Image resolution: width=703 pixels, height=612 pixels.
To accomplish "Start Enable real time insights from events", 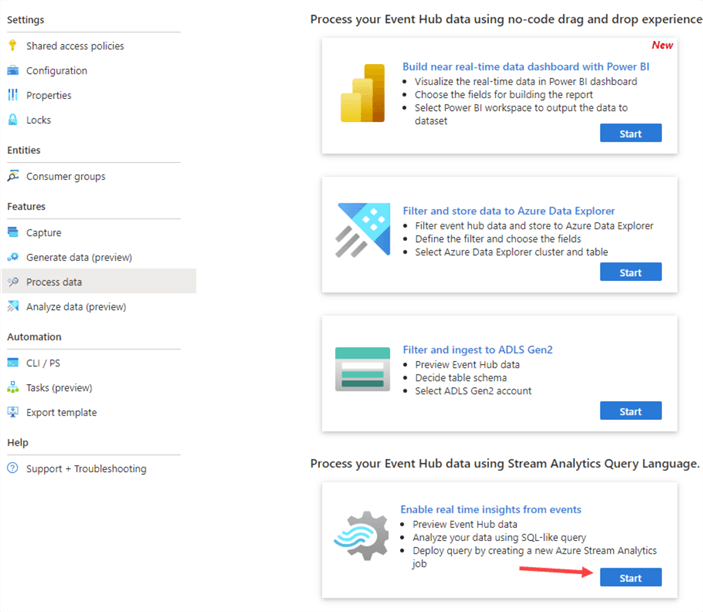I will 630,577.
